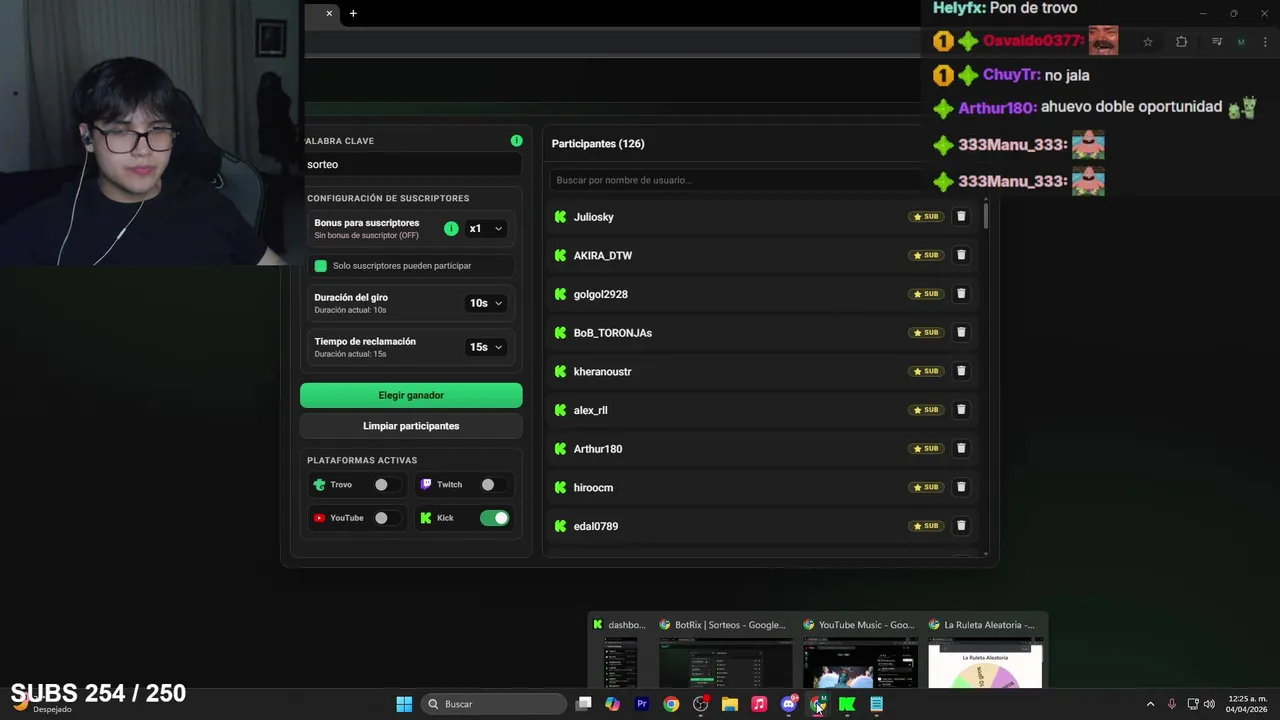Open the subscriber bonus x1 dropdown
Image resolution: width=1280 pixels, height=720 pixels.
486,229
